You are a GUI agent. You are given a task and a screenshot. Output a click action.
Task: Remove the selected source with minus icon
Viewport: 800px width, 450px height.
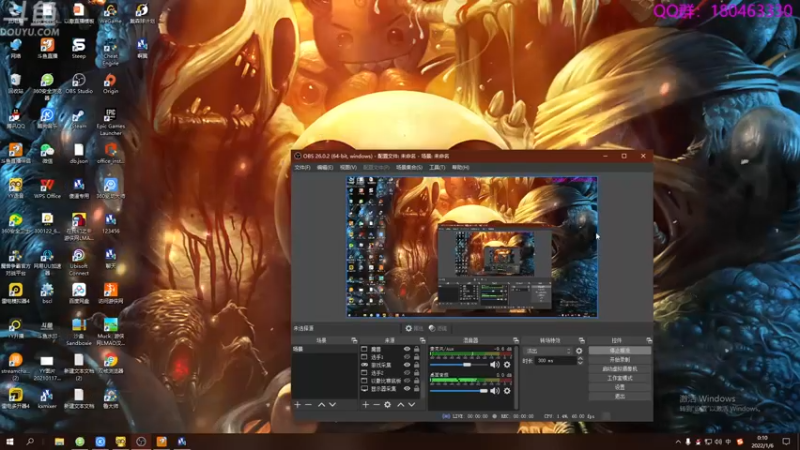377,405
